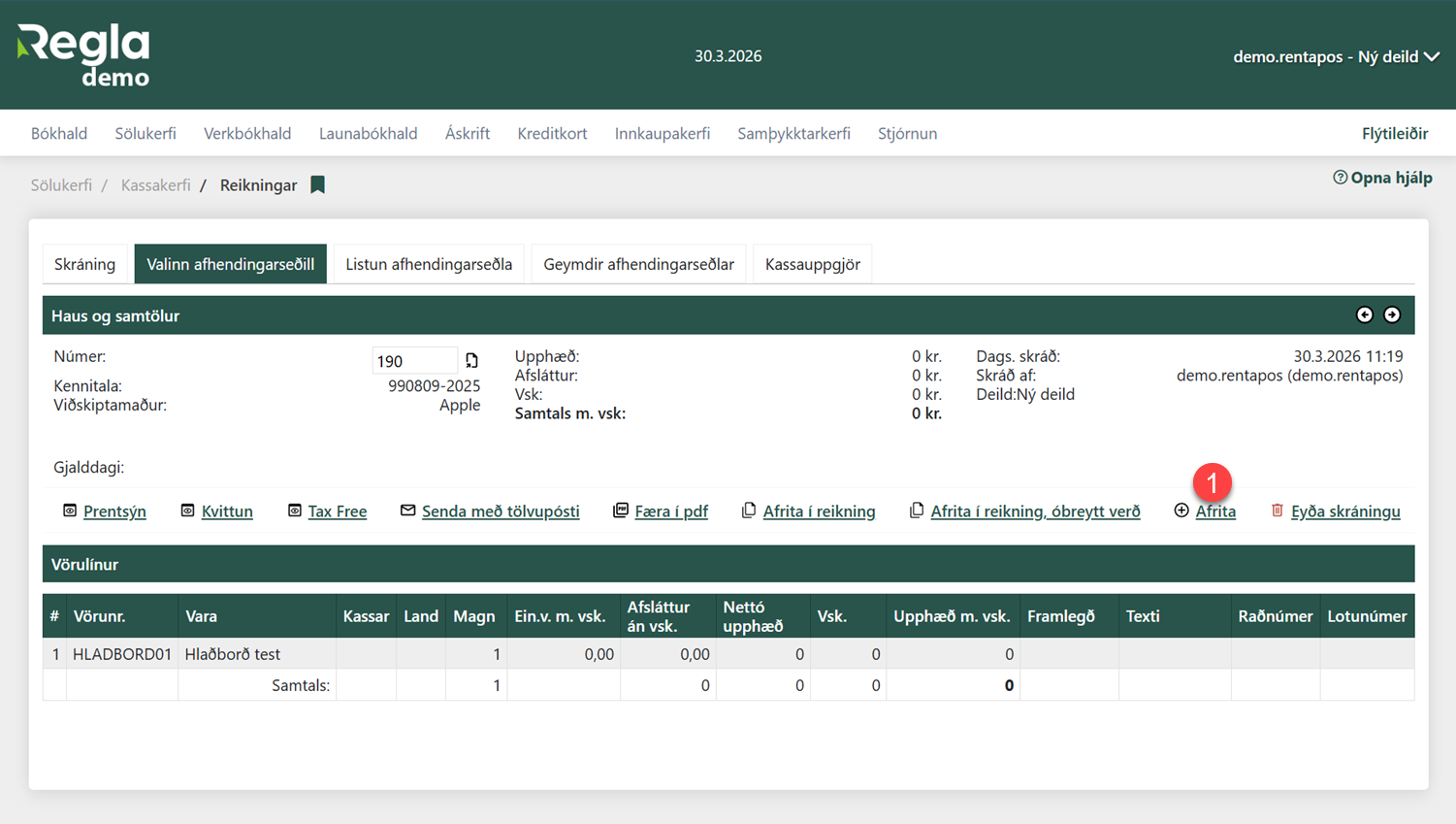
Task: Click the help question mark icon
Action: [1340, 178]
